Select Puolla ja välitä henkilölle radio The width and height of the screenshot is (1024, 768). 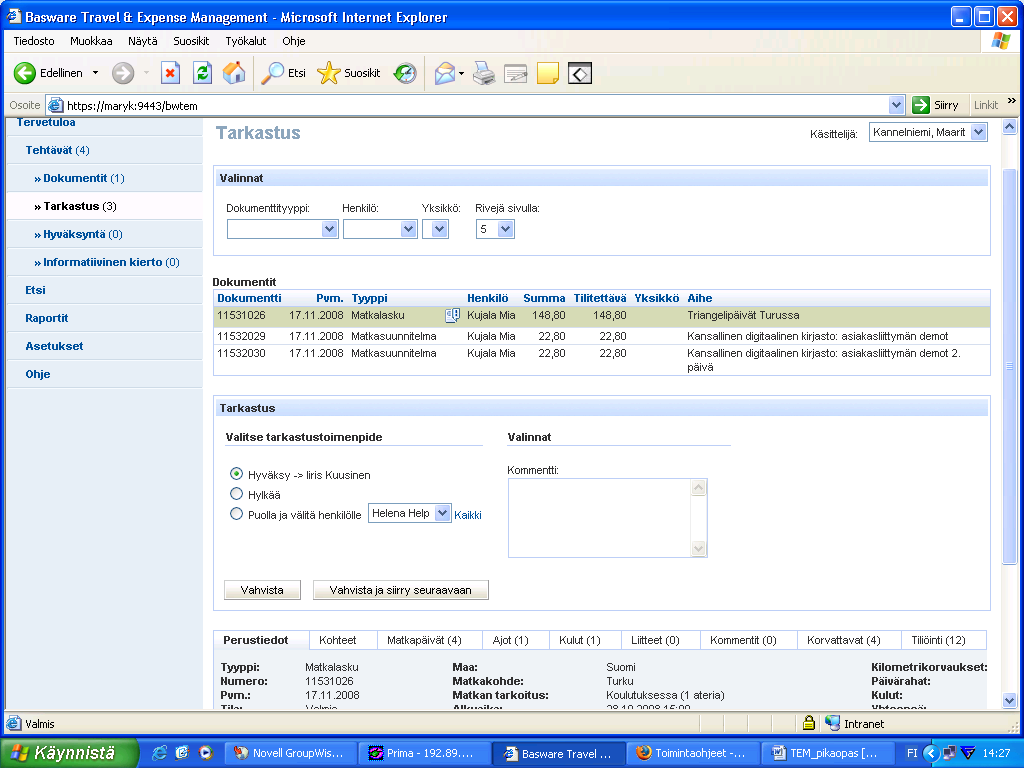coord(236,514)
